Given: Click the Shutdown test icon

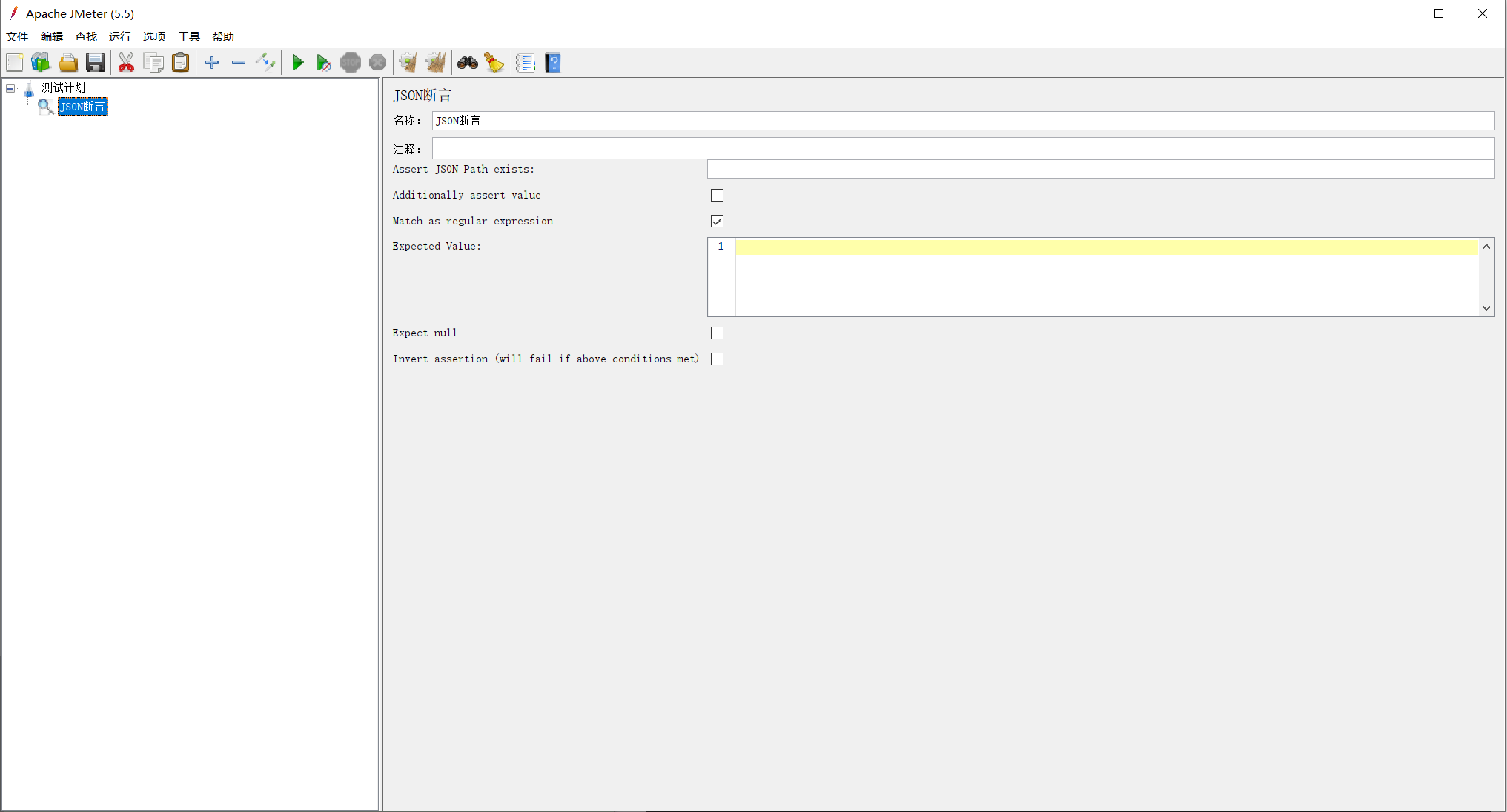Looking at the screenshot, I should [378, 63].
